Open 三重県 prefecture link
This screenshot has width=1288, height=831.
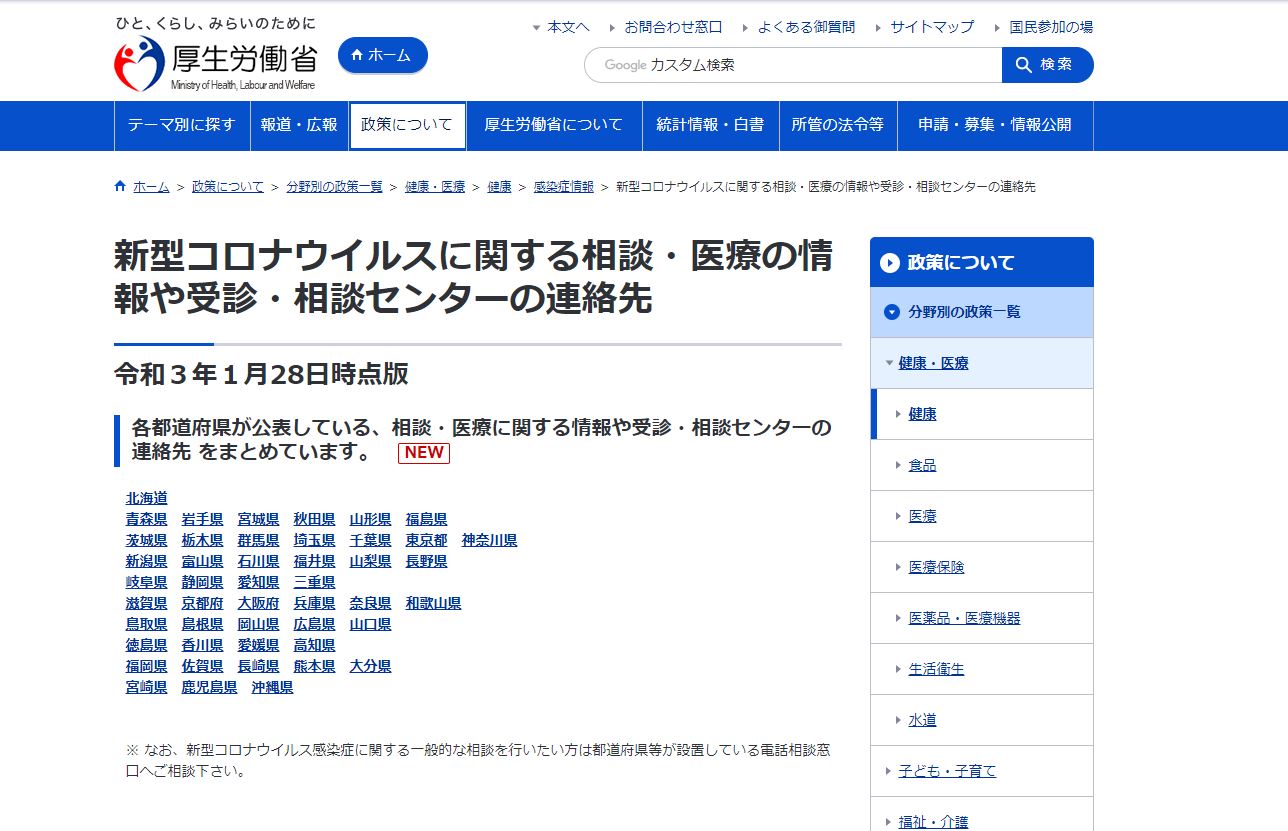tap(315, 582)
